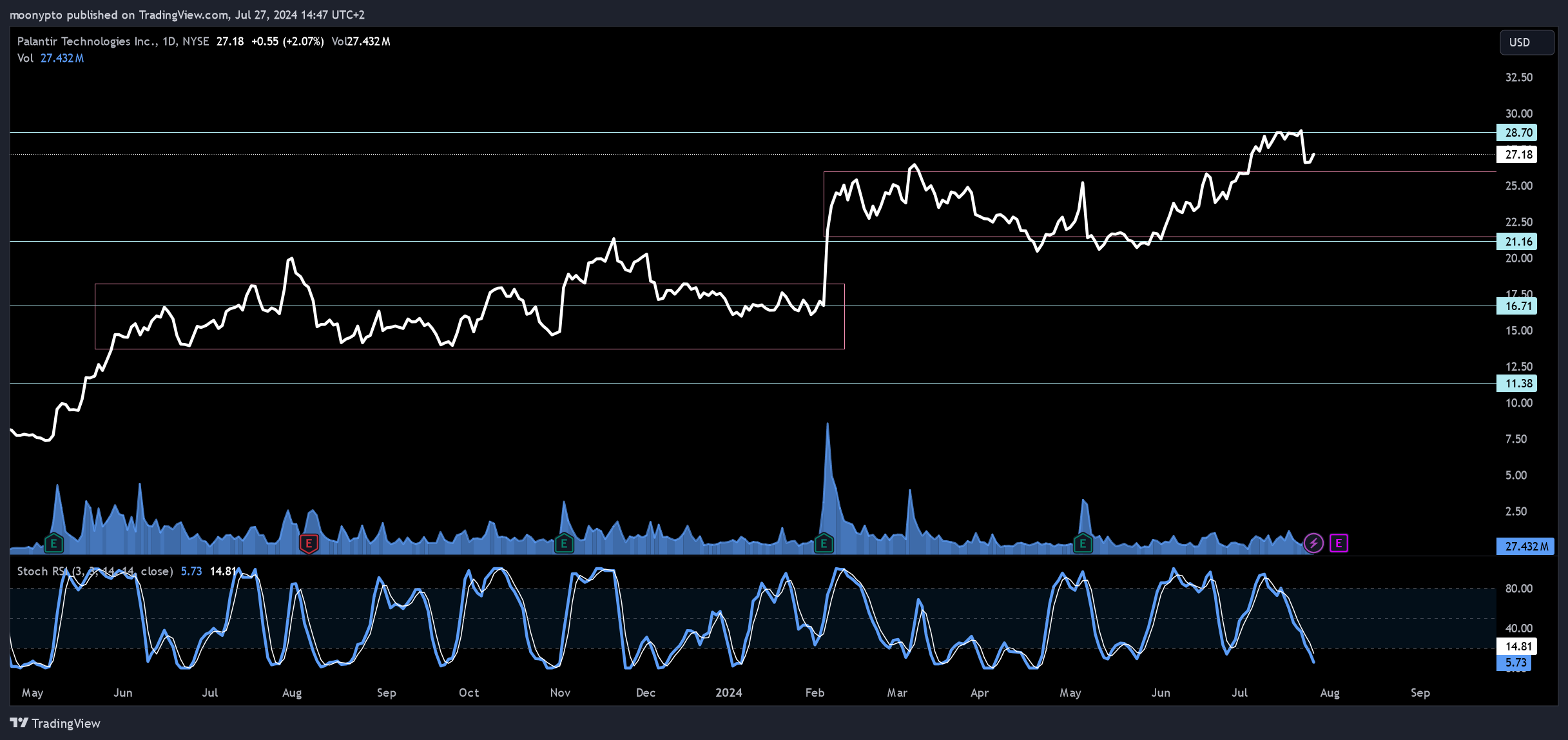
Task: Click the Dec label on the time axis
Action: 646,693
